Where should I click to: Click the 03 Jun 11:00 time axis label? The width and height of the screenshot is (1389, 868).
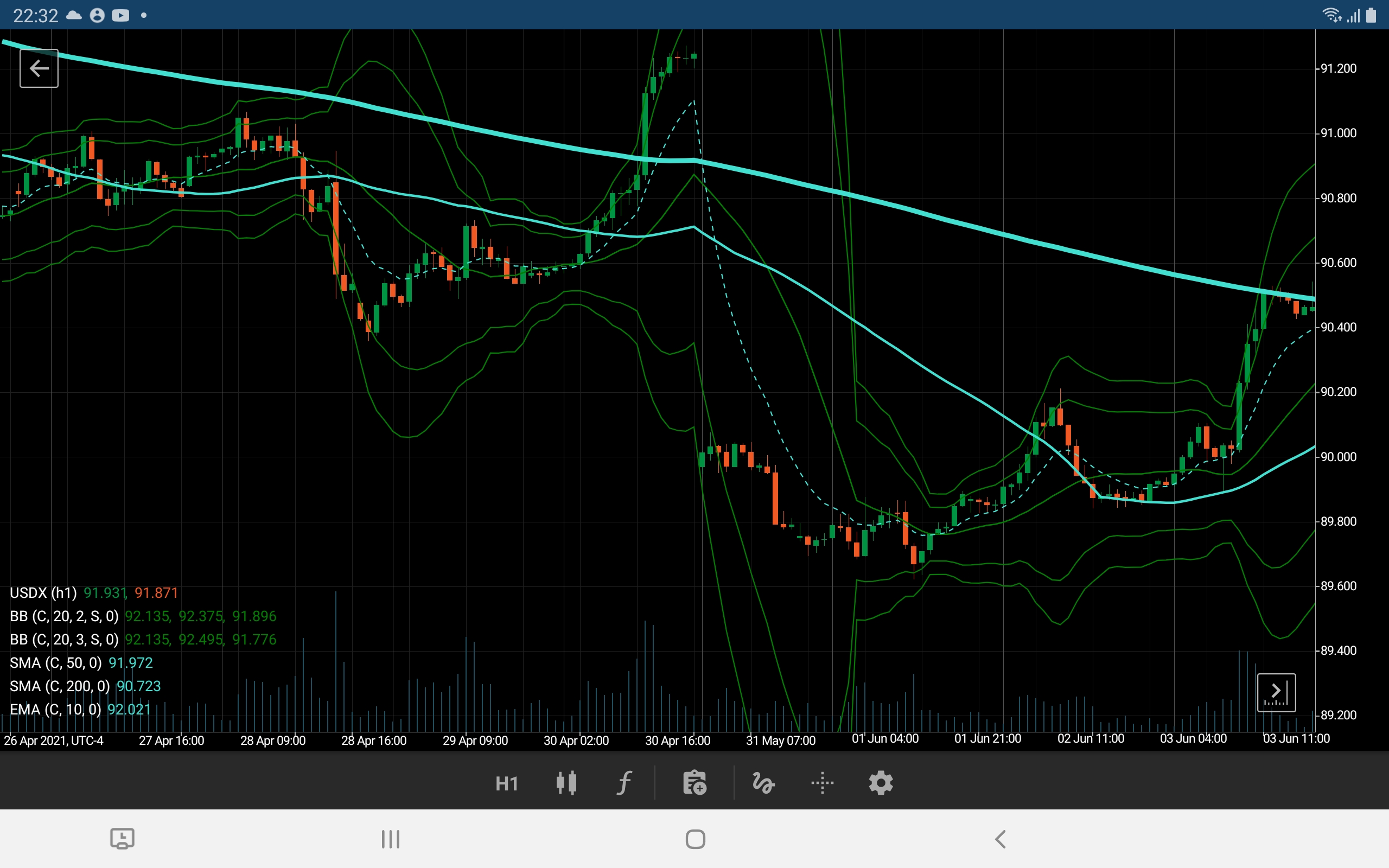1297,739
